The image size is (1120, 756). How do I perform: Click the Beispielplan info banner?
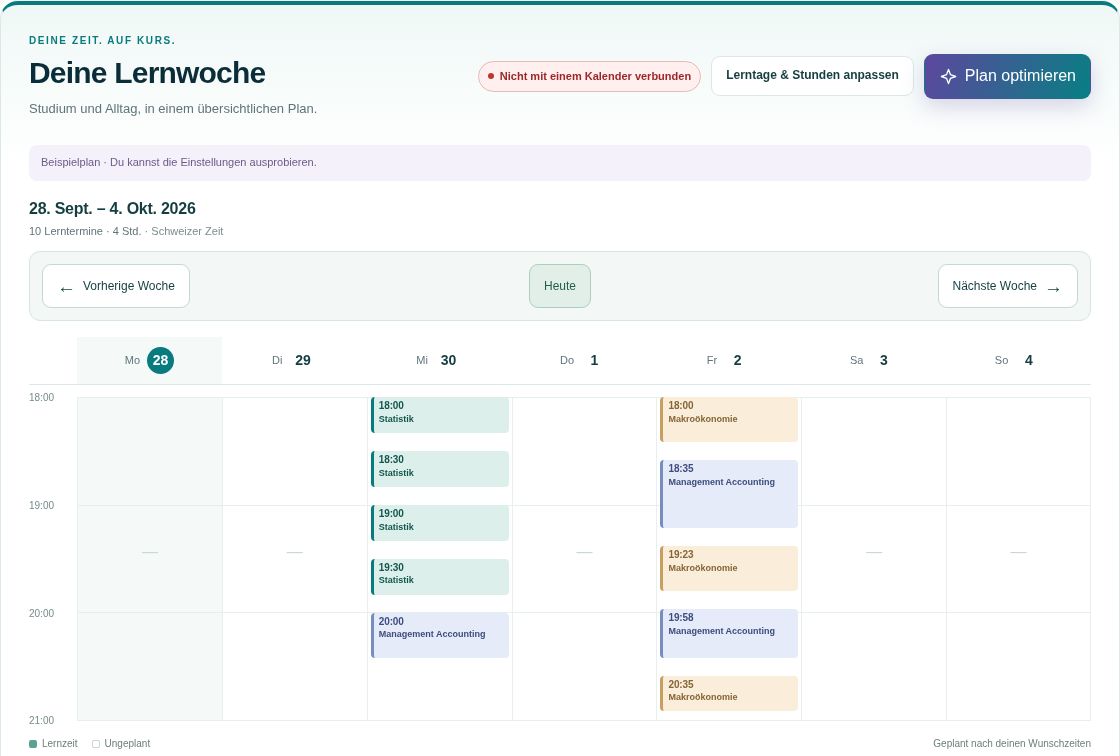559,163
